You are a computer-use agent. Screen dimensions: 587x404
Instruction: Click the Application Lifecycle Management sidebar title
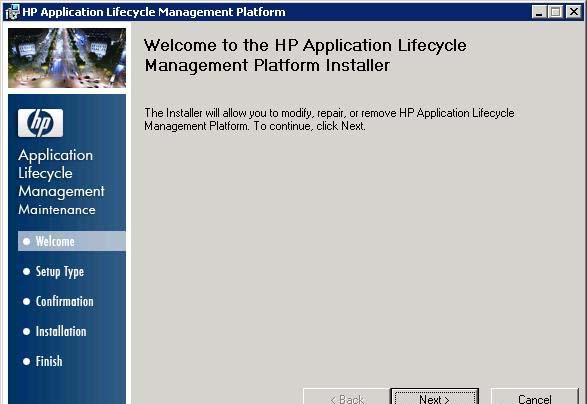[61, 173]
